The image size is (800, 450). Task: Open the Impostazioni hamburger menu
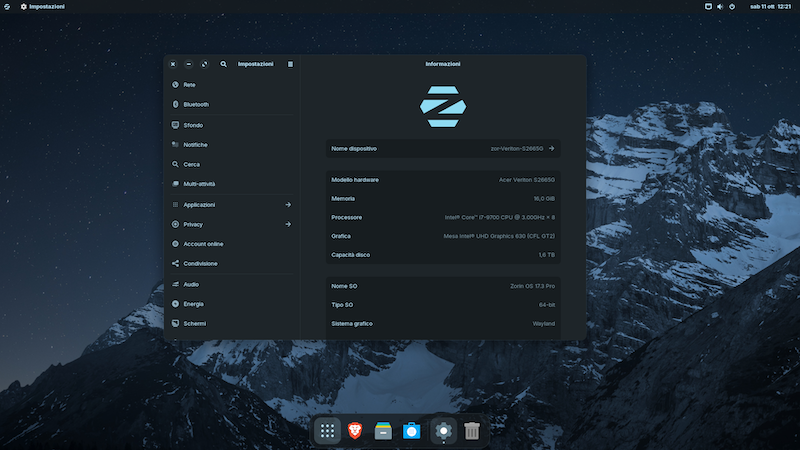click(290, 64)
